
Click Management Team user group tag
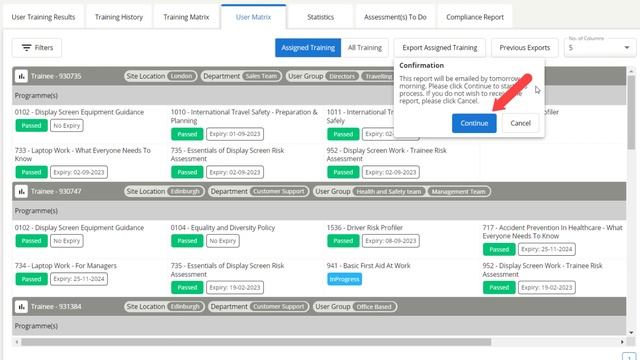[458, 191]
